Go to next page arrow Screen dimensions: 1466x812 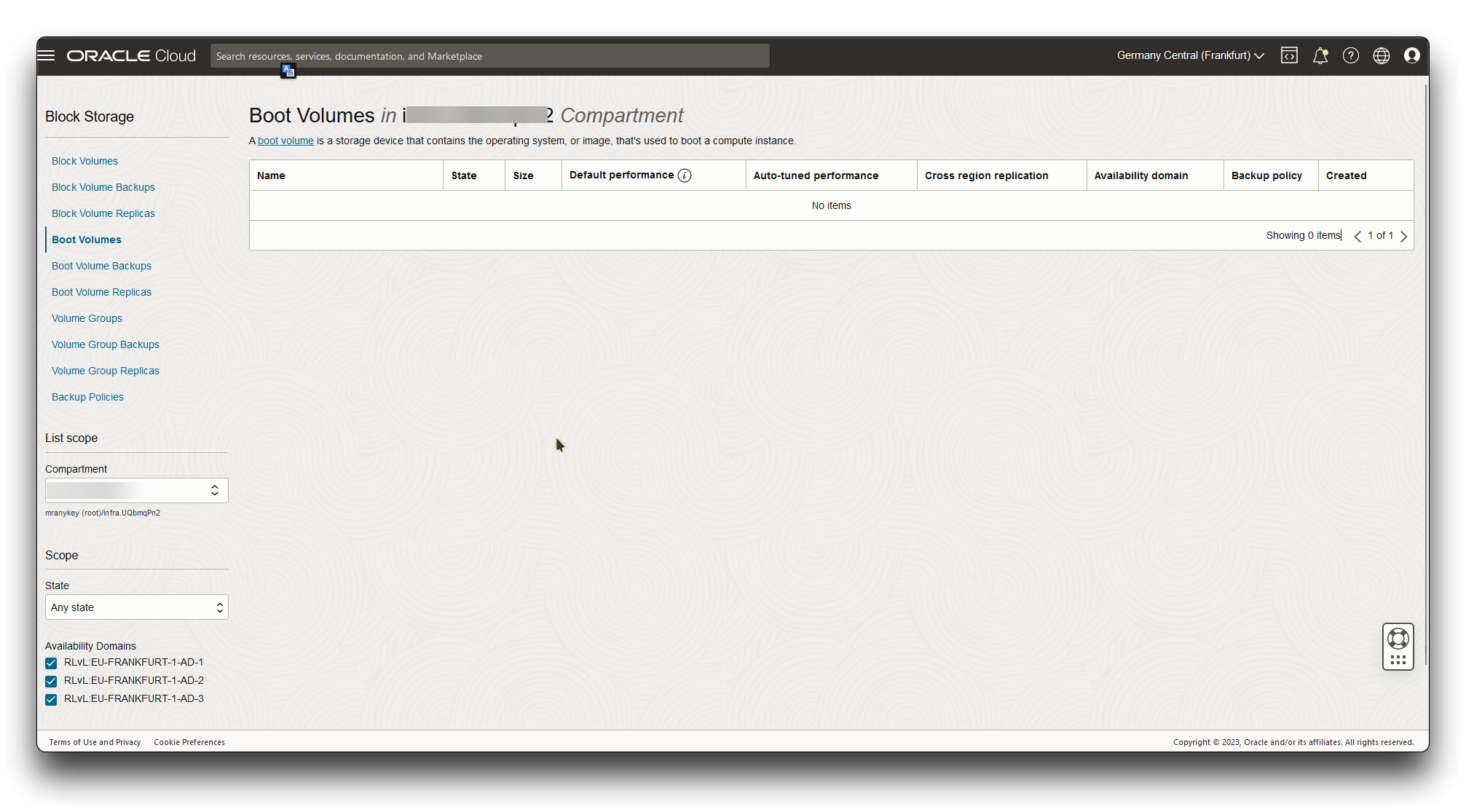[1403, 236]
